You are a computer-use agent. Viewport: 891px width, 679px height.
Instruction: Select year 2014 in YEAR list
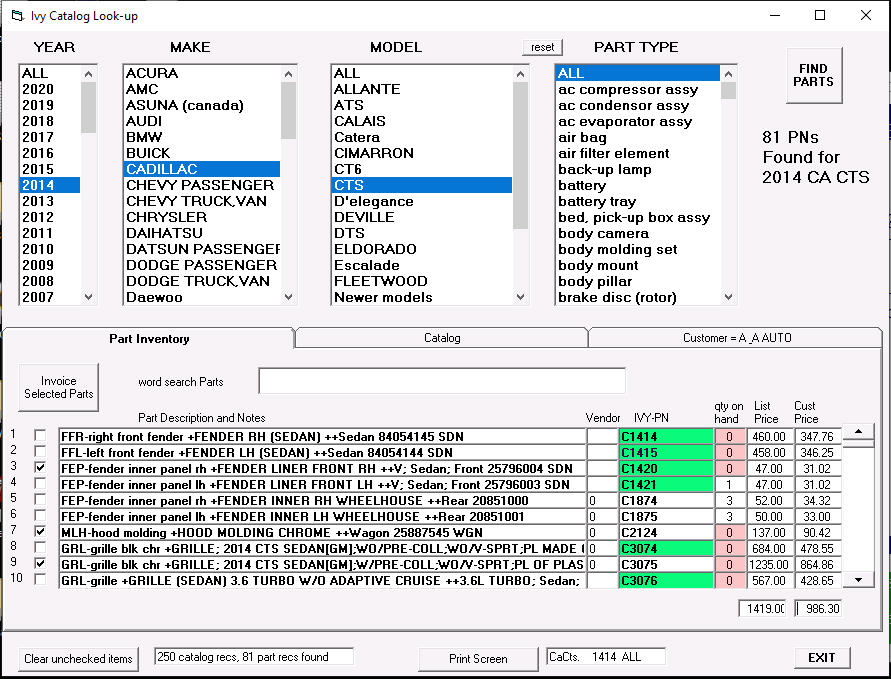click(x=50, y=185)
